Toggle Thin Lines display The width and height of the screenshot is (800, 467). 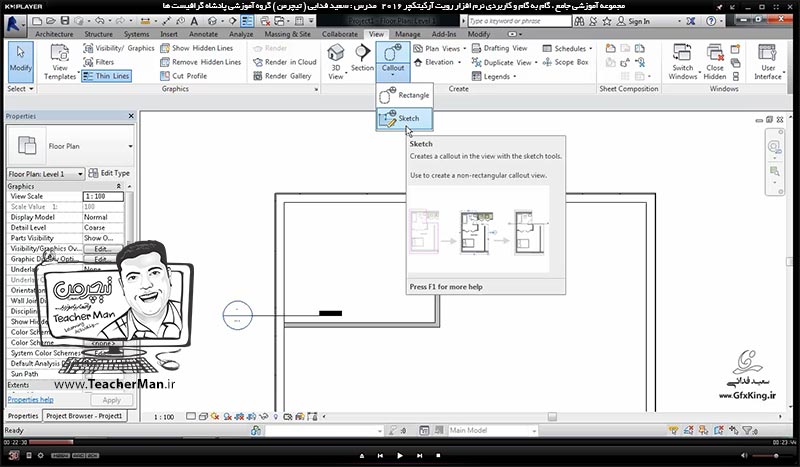click(x=107, y=76)
